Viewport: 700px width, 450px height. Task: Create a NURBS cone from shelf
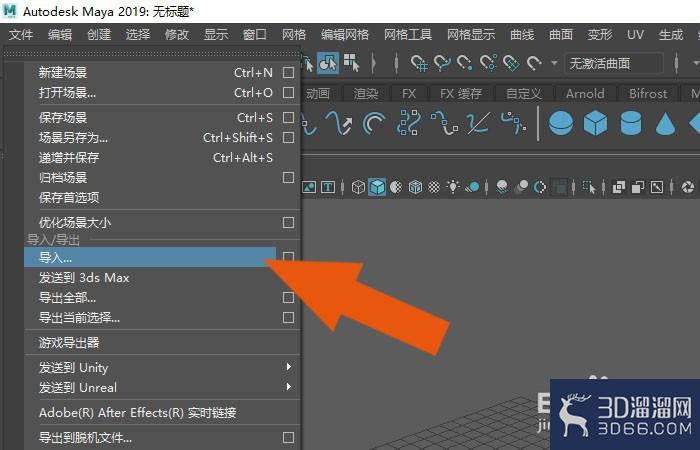click(x=665, y=124)
